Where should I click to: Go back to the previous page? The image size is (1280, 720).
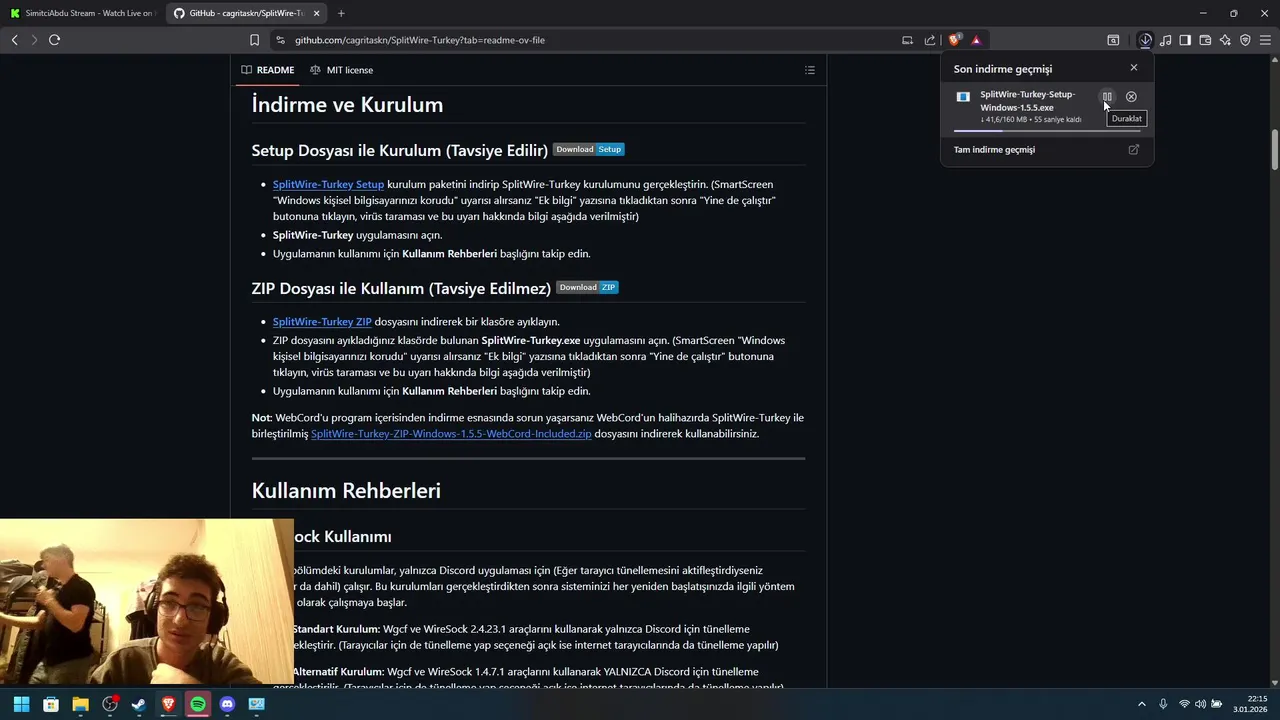click(14, 40)
